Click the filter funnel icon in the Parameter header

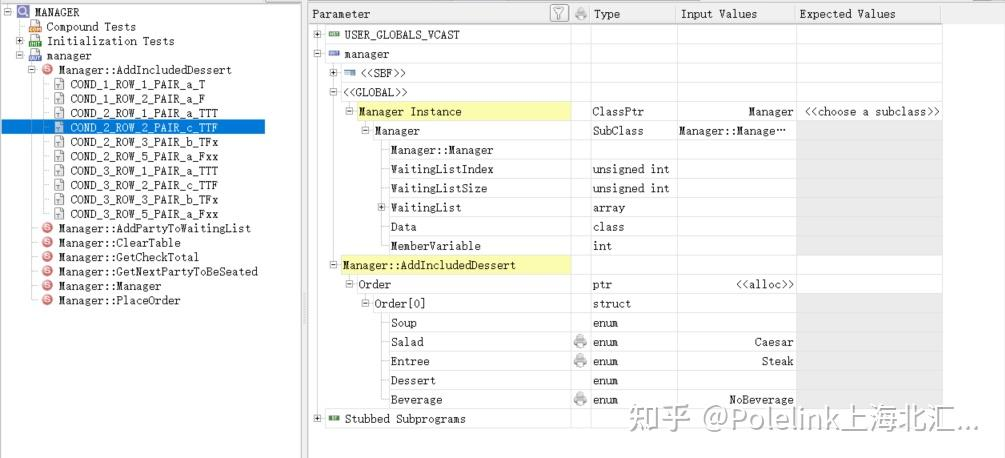click(x=559, y=13)
